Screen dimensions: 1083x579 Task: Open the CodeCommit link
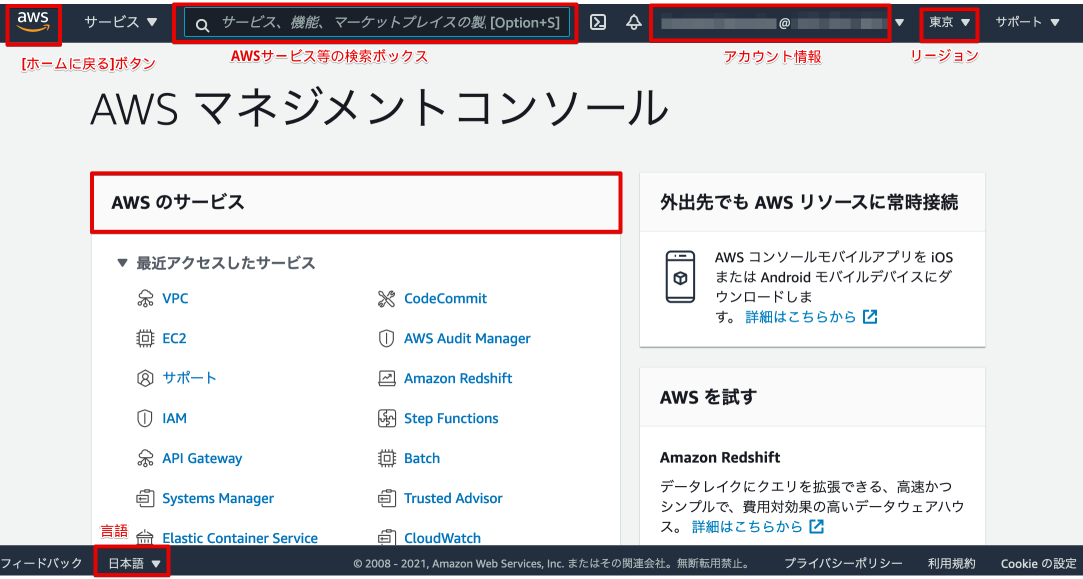[x=445, y=298]
